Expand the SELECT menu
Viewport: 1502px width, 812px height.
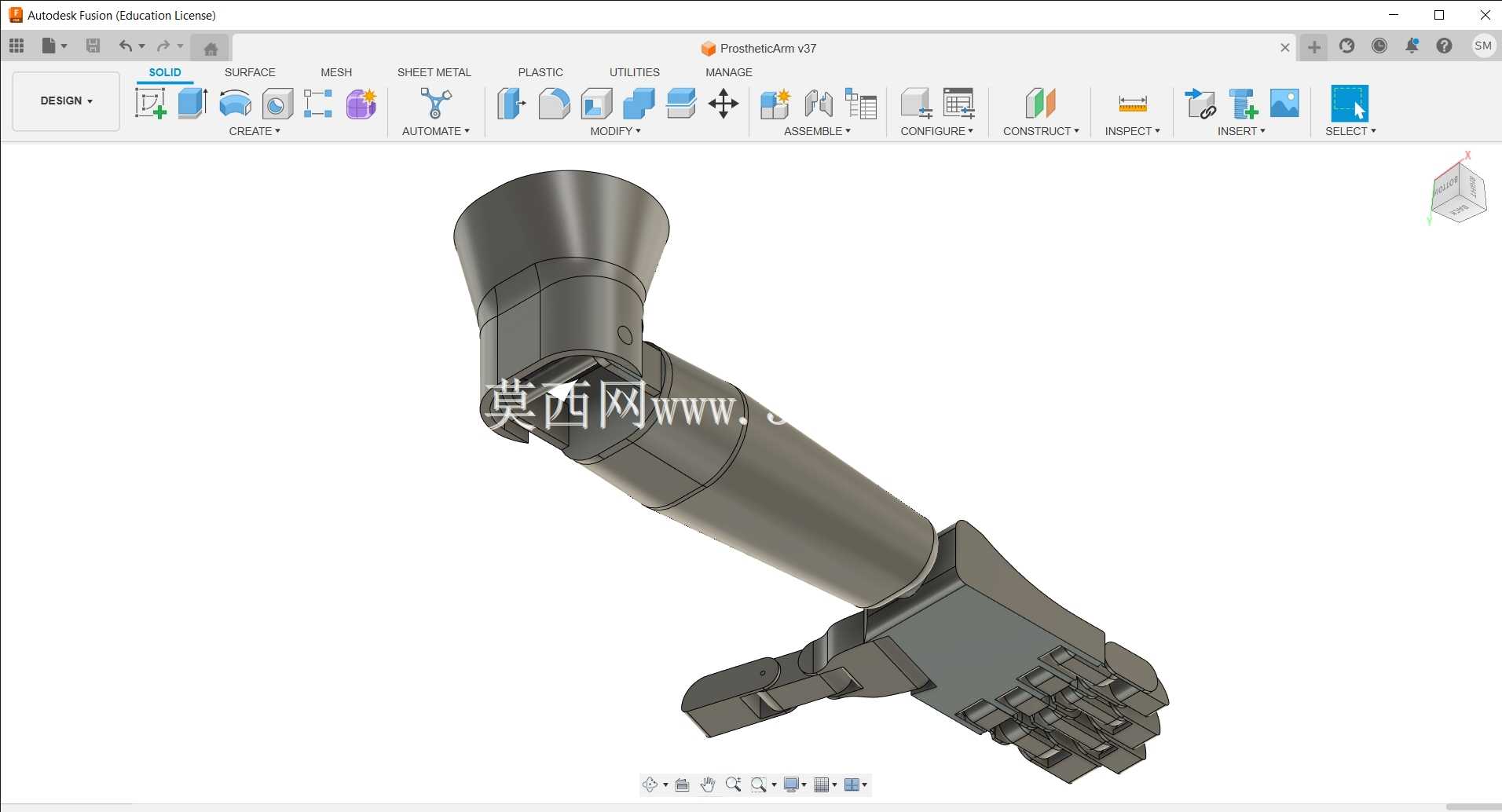[x=1350, y=131]
